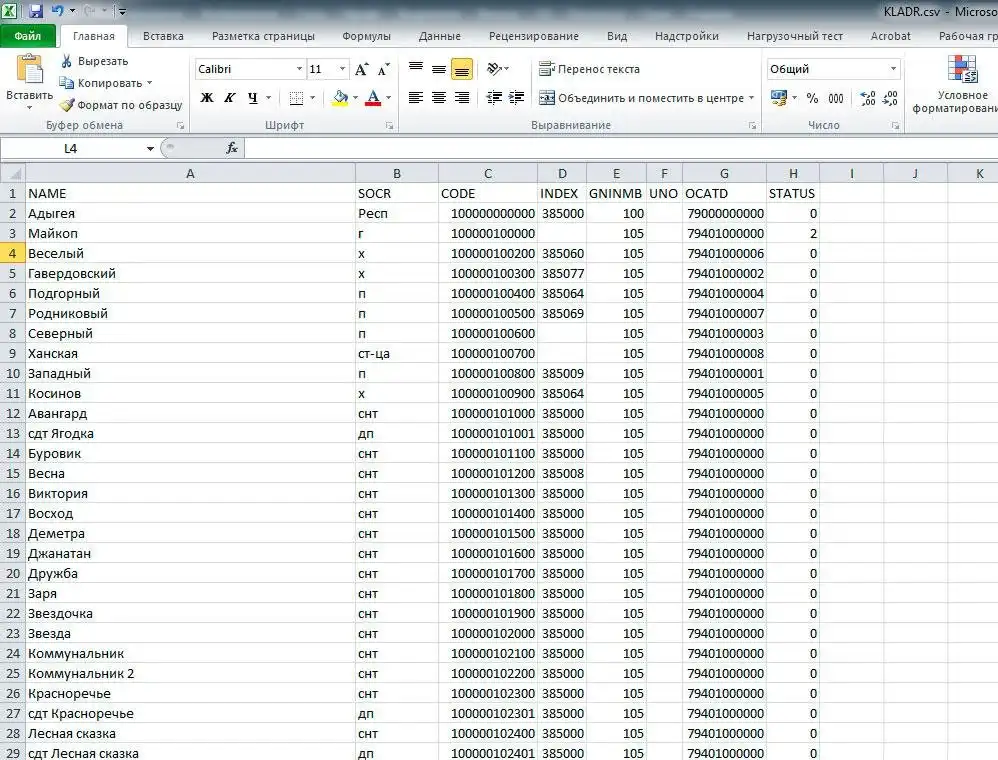Toggle Merge and Center (Объединить и поместить в центре)

[x=642, y=98]
